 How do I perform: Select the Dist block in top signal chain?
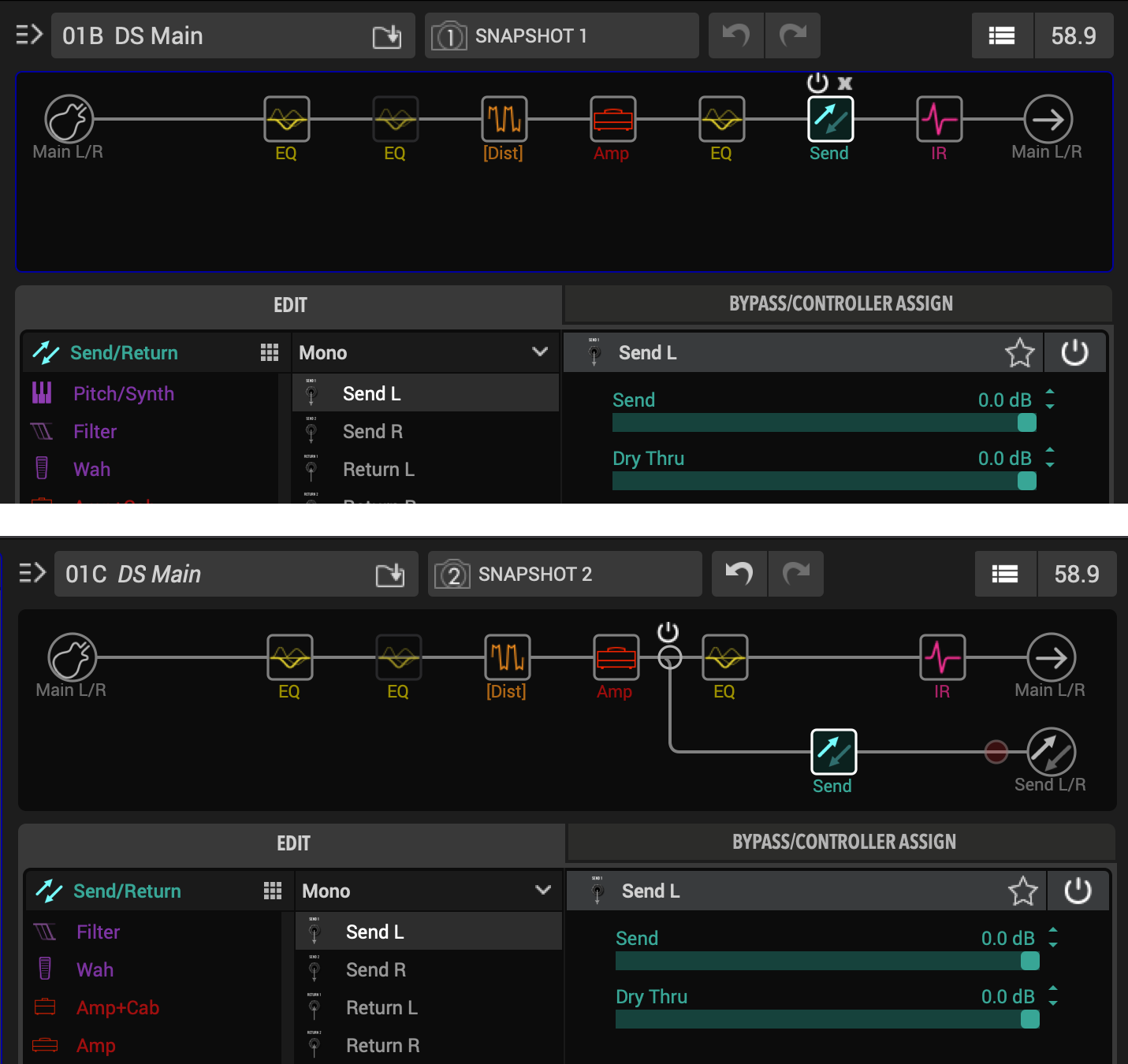click(x=504, y=119)
